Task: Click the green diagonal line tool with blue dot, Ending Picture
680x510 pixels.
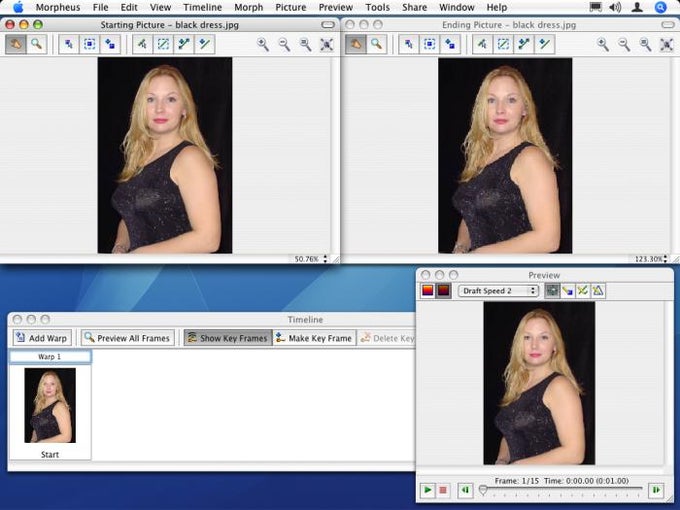Action: [545, 44]
